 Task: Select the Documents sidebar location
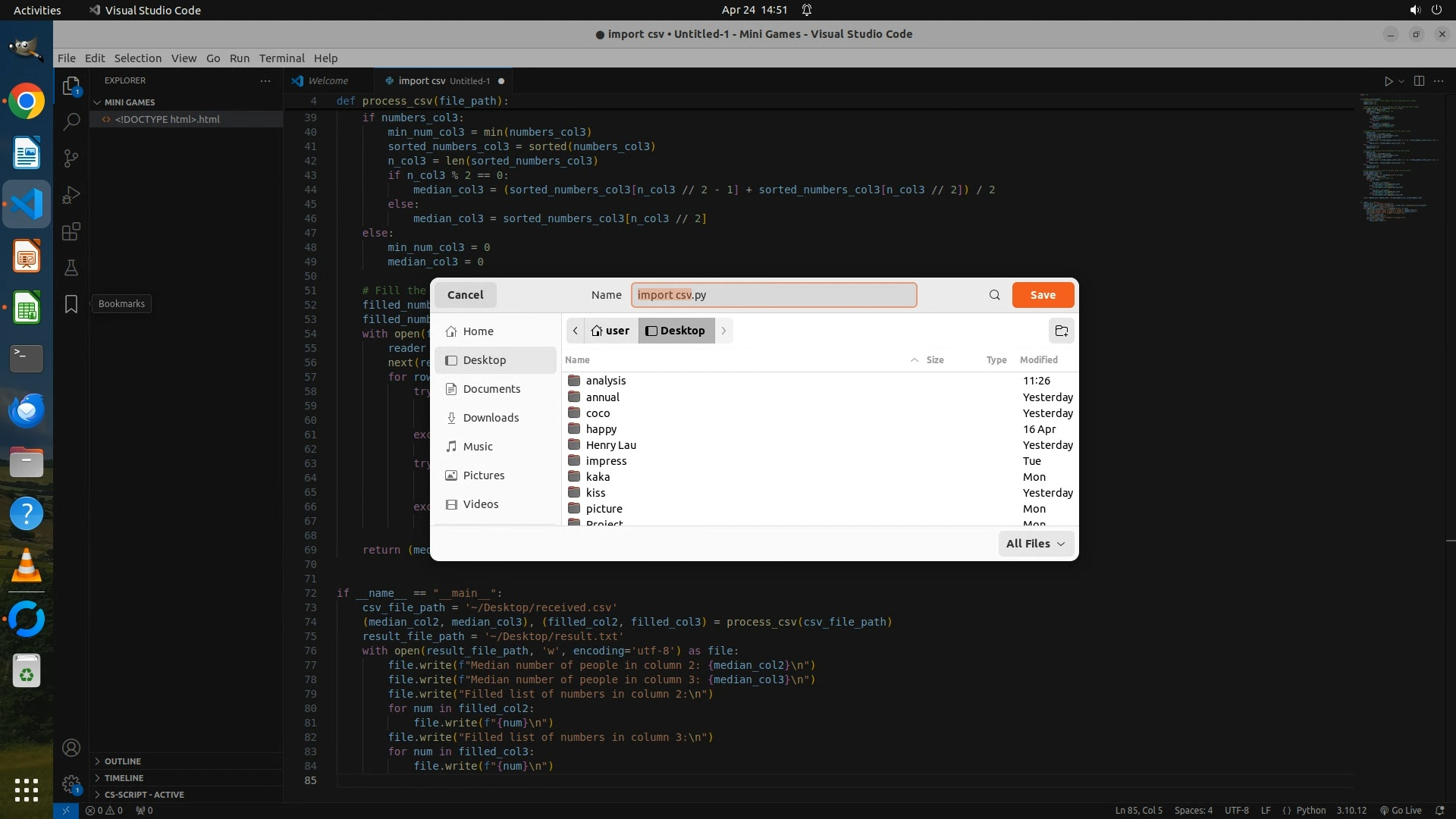[491, 389]
